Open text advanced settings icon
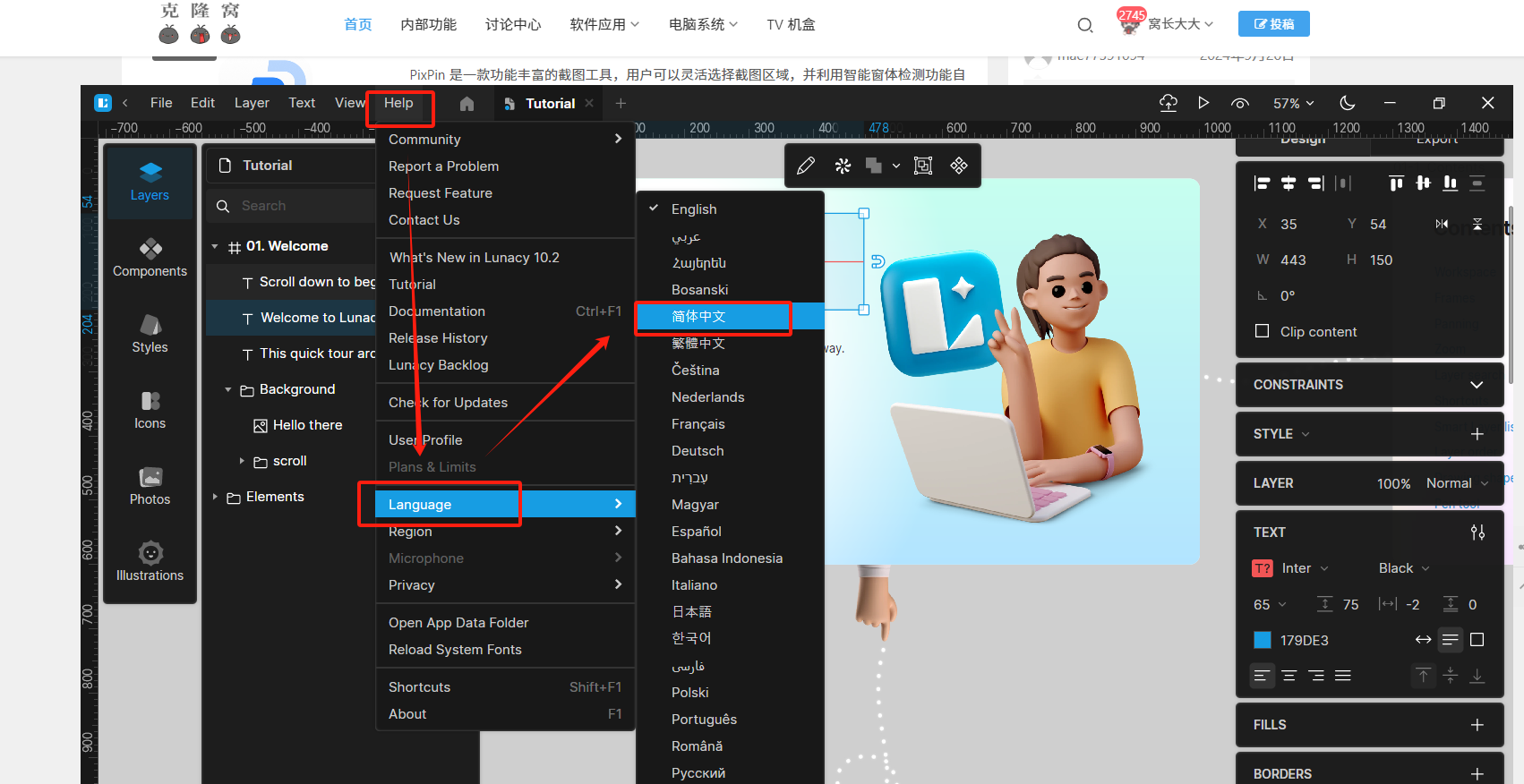The width and height of the screenshot is (1524, 784). (x=1477, y=533)
